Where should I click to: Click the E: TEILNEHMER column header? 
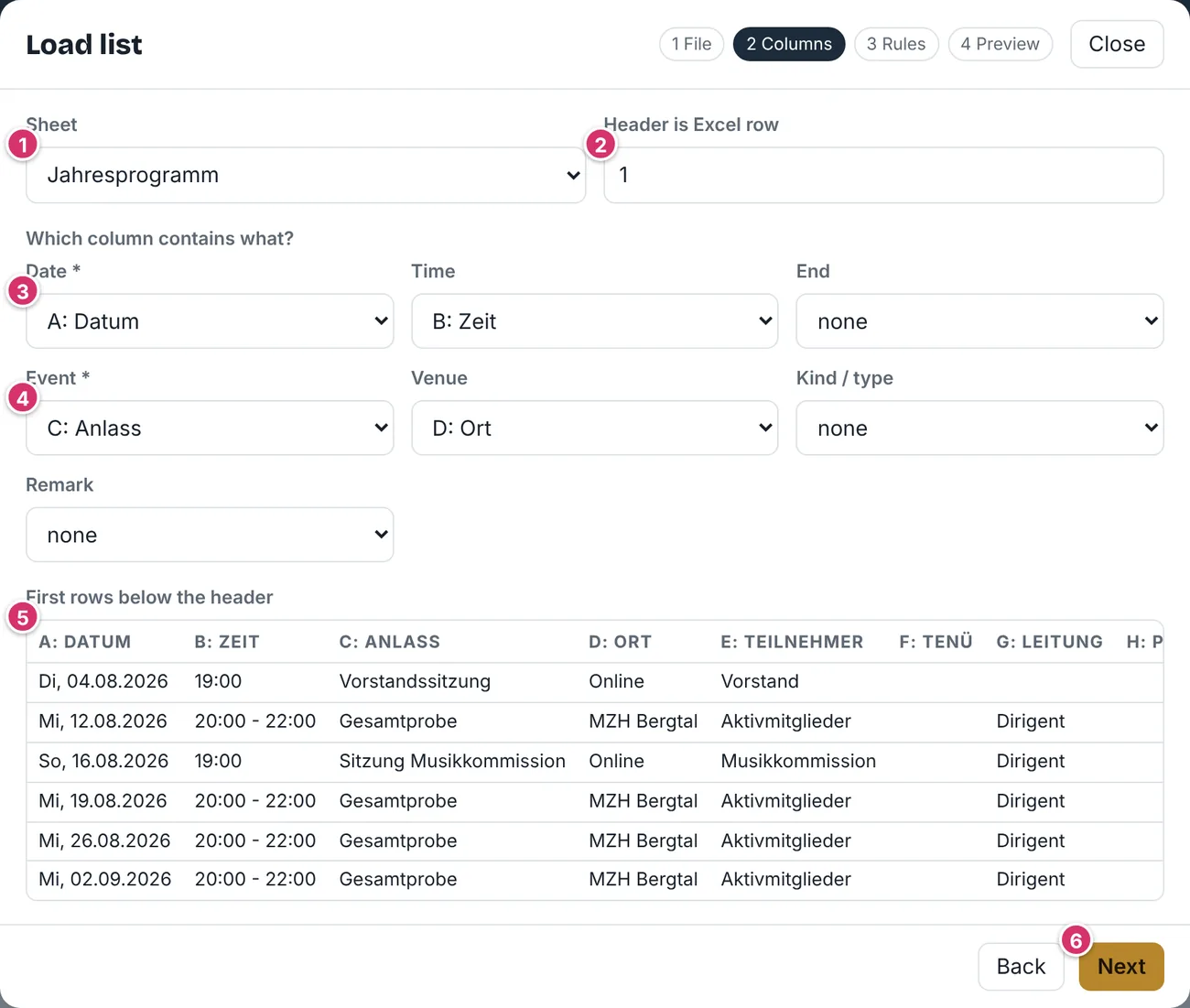coord(792,642)
